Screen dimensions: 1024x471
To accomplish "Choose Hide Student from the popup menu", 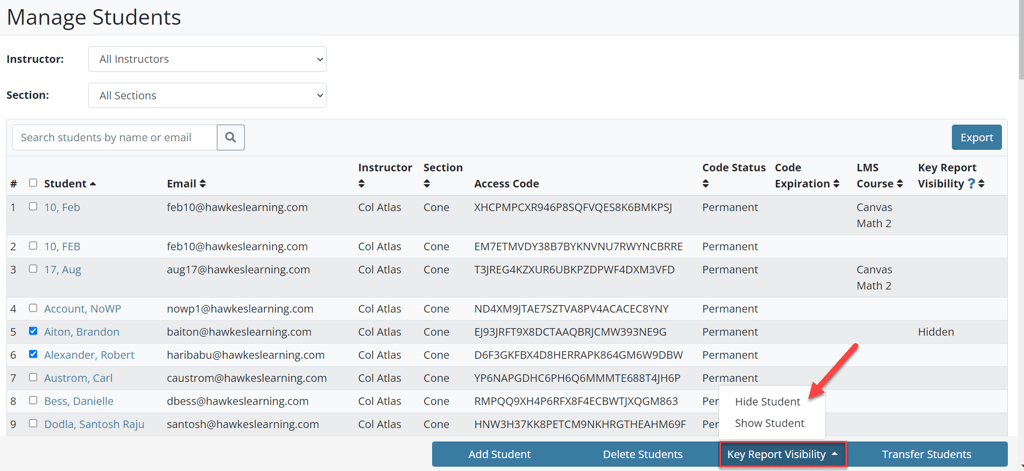I will click(767, 401).
